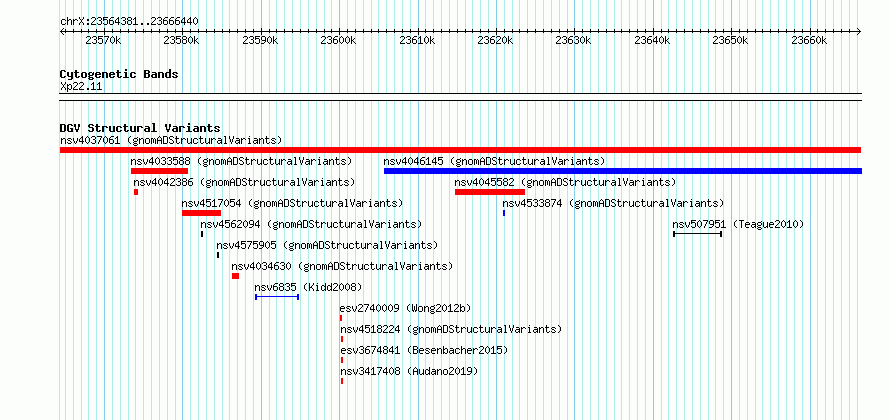The height and width of the screenshot is (420, 890).
Task: Click the Cytogenetic Bands track title
Action: pyautogui.click(x=119, y=74)
